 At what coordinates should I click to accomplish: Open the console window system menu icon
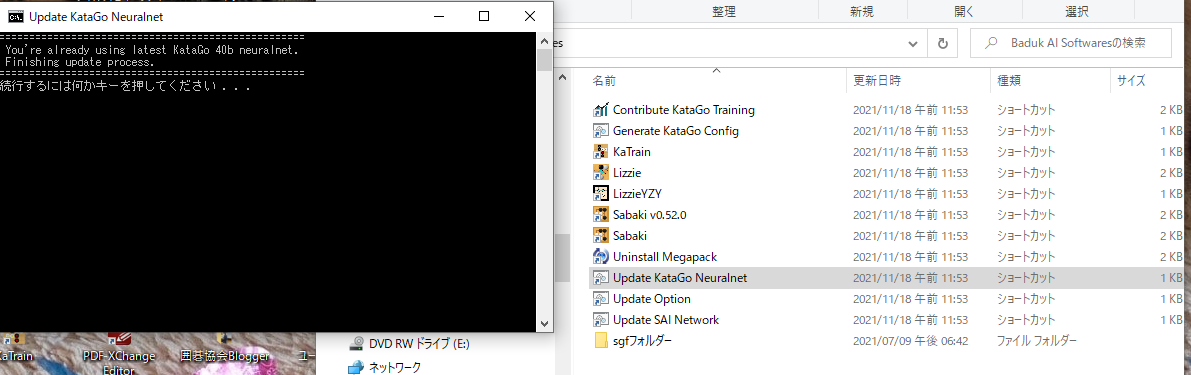14,16
